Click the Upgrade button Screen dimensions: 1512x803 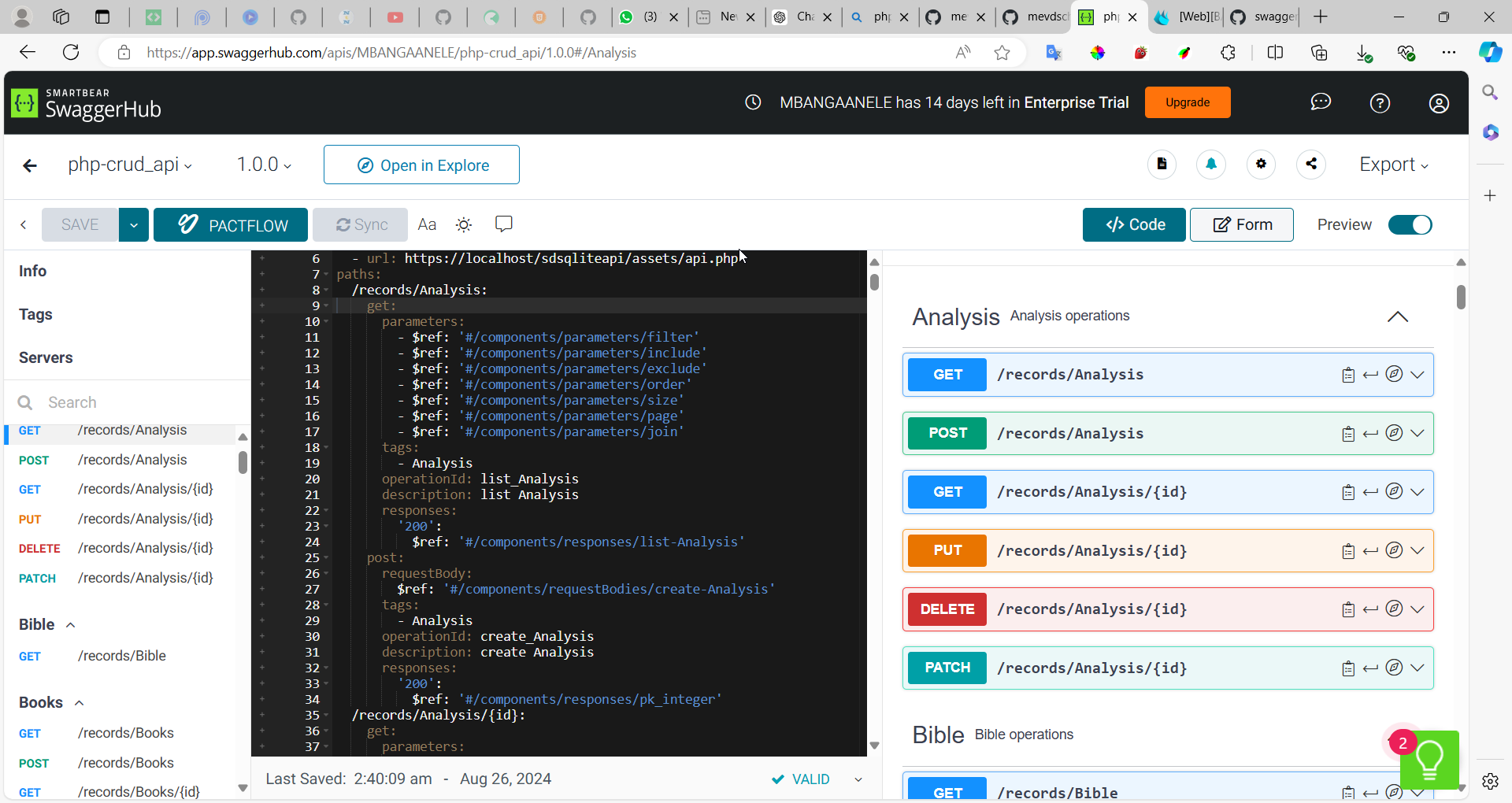coord(1188,102)
